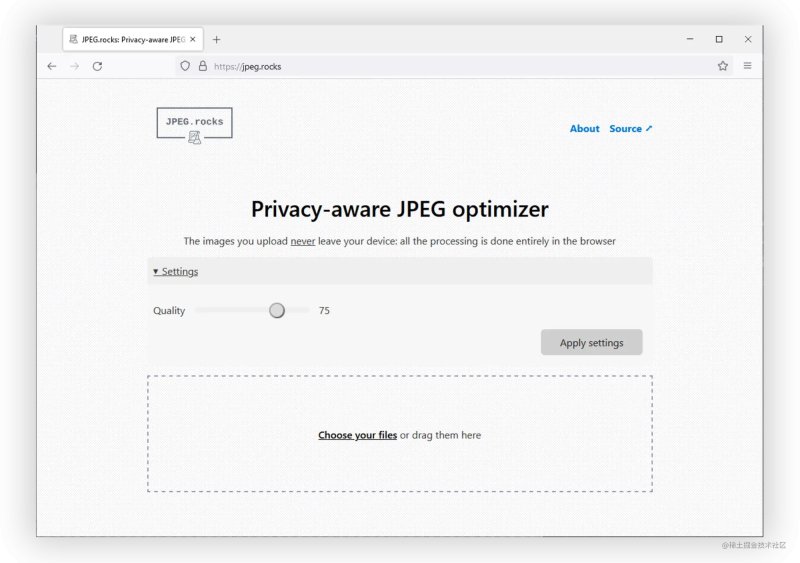Select the JPEG.rocks browser tab
This screenshot has width=800, height=563.
[133, 39]
